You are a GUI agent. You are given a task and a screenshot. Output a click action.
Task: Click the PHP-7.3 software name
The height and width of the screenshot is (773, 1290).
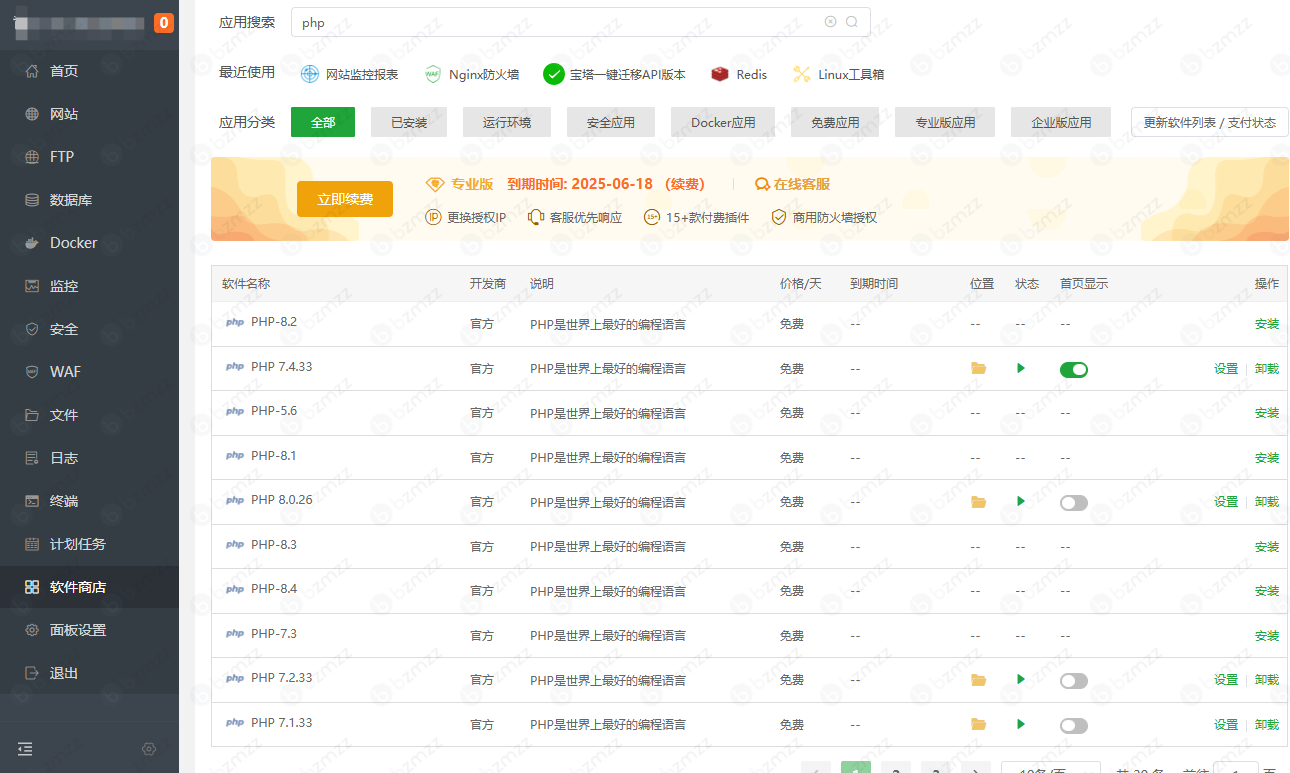274,633
